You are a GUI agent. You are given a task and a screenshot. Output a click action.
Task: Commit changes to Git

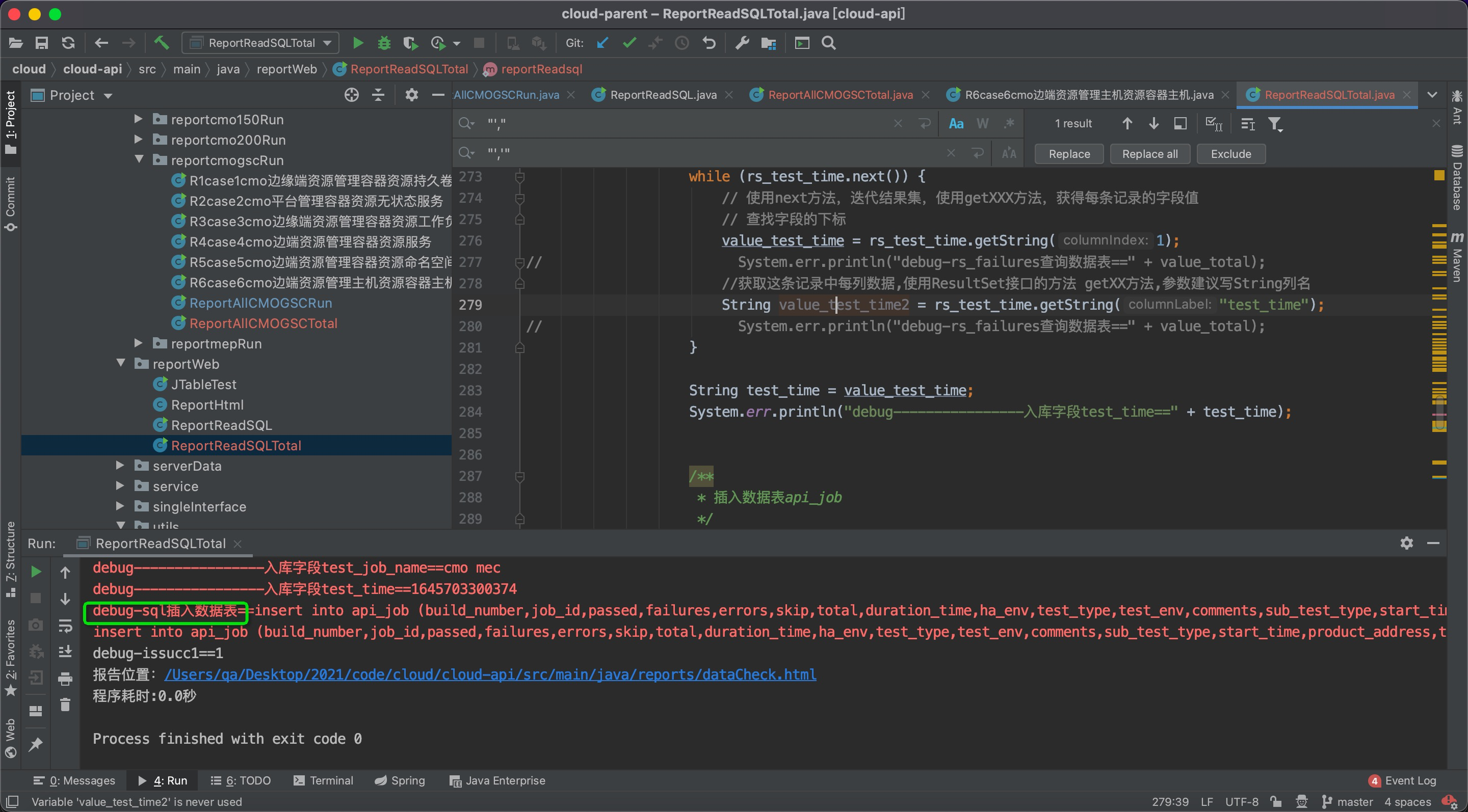629,43
